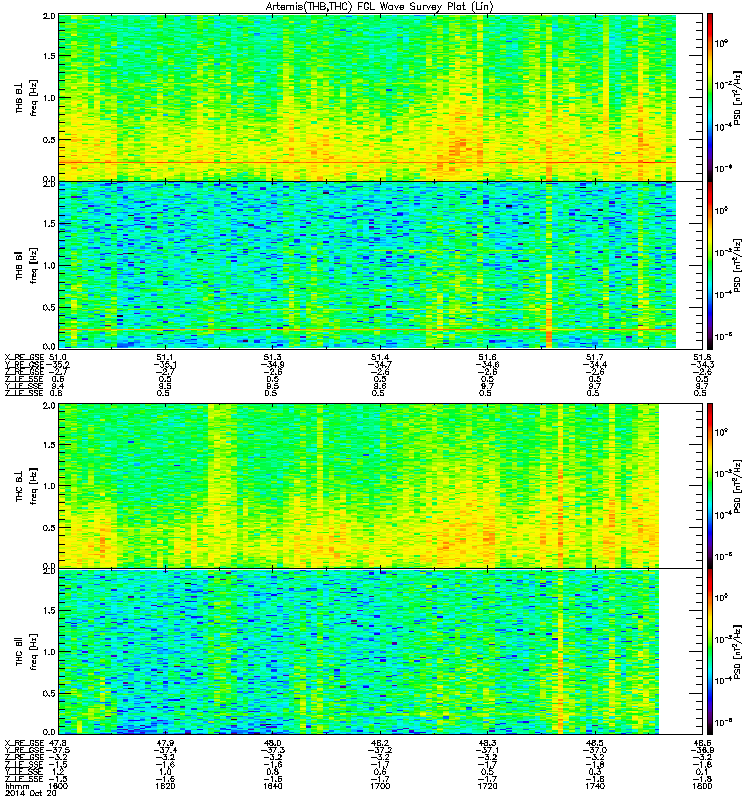Click the THB B-parallel freq [Hz] axis label

click(34, 265)
